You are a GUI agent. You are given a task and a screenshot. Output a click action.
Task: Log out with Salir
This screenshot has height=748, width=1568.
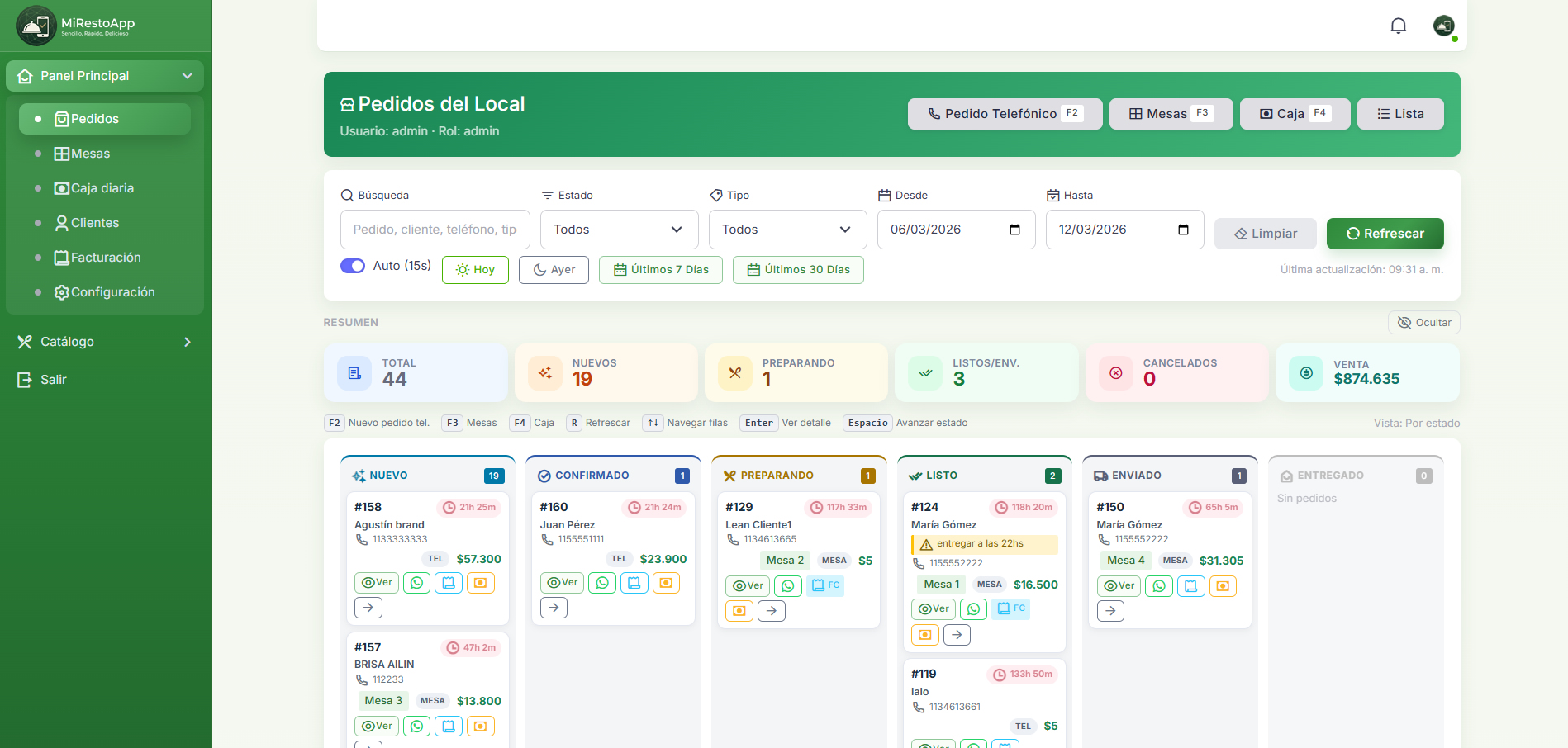pyautogui.click(x=105, y=380)
